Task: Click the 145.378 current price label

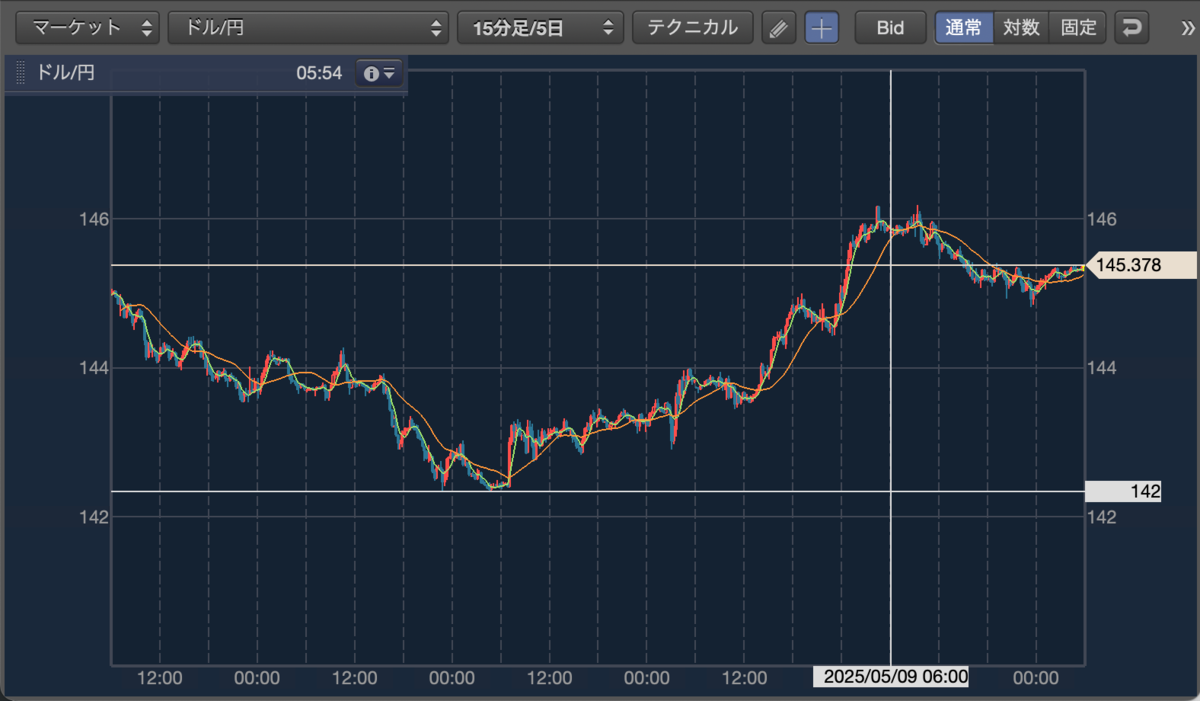Action: pos(1140,265)
